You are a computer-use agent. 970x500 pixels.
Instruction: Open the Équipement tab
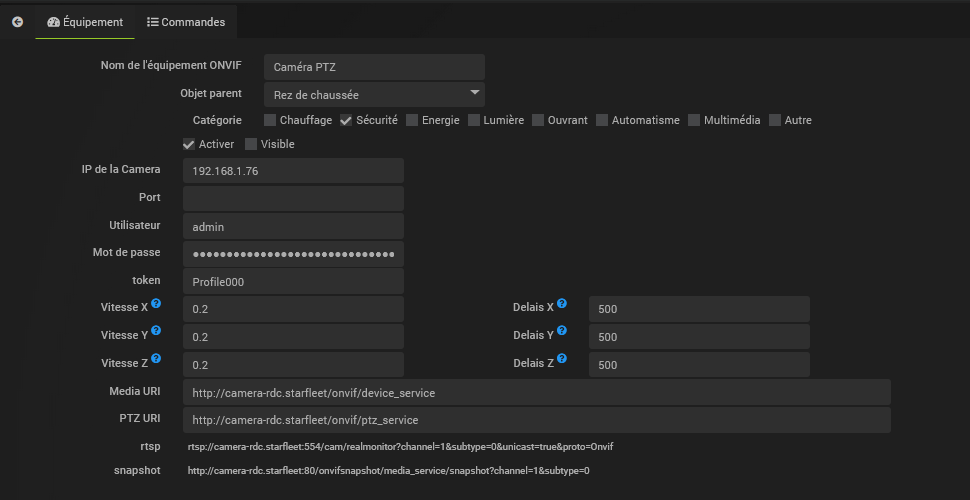(x=85, y=22)
